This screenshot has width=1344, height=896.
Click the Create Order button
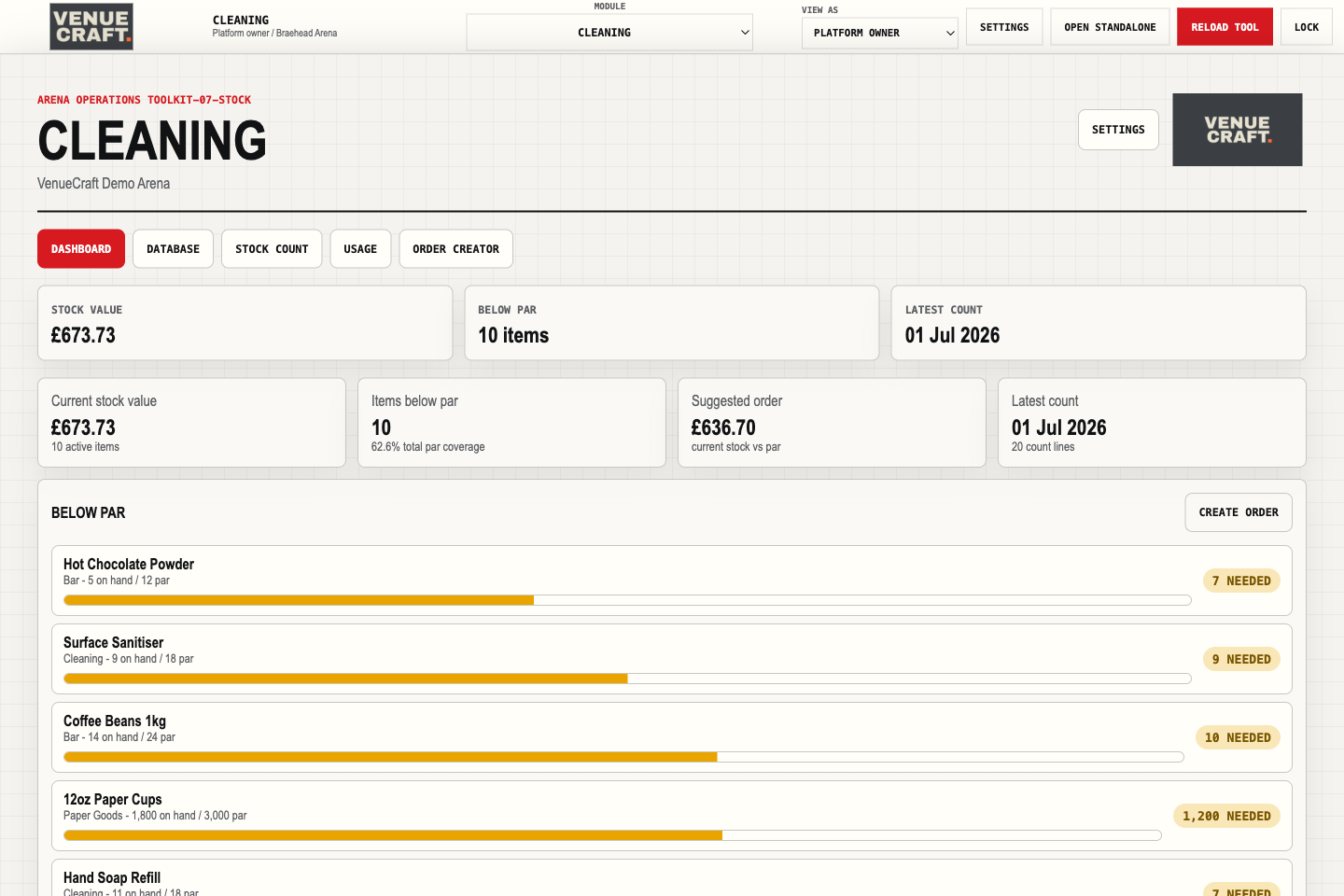[x=1239, y=512]
